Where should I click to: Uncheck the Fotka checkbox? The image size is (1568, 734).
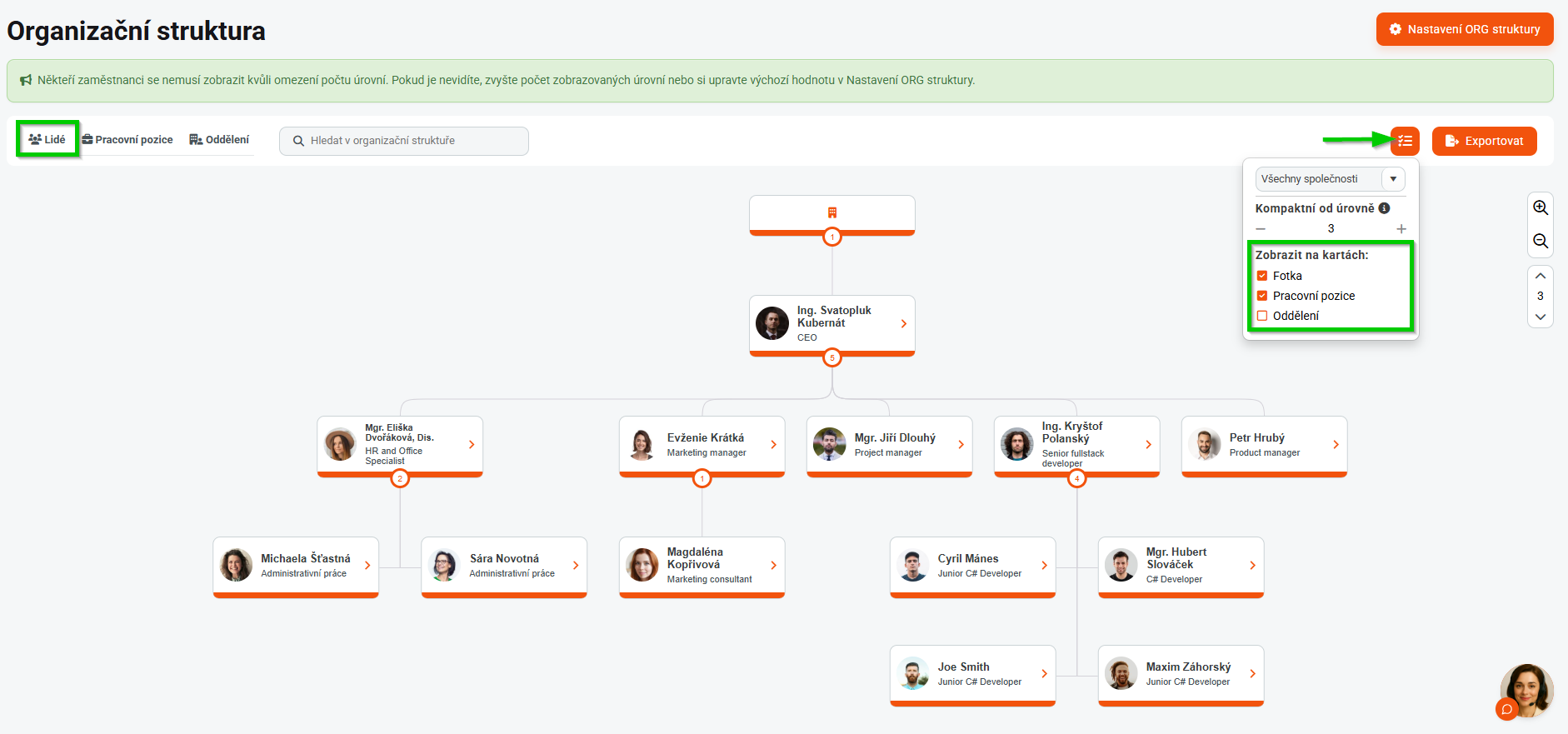tap(1262, 276)
